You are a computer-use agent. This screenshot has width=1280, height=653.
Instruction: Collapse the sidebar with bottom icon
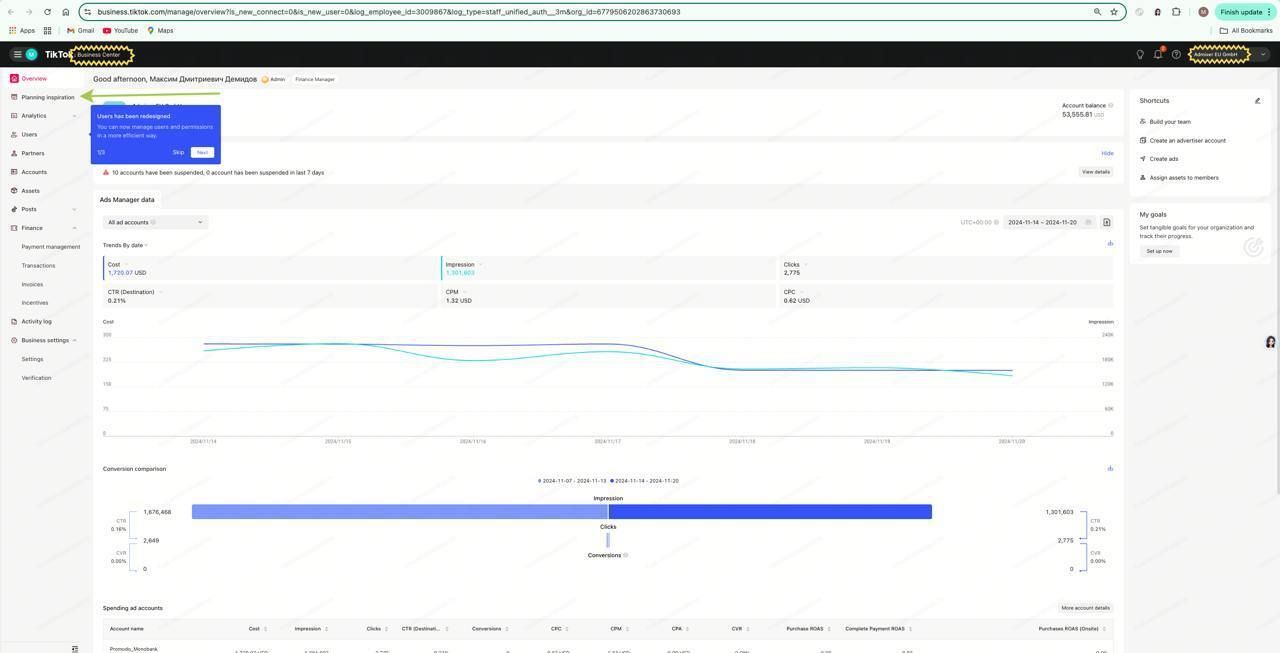75,649
